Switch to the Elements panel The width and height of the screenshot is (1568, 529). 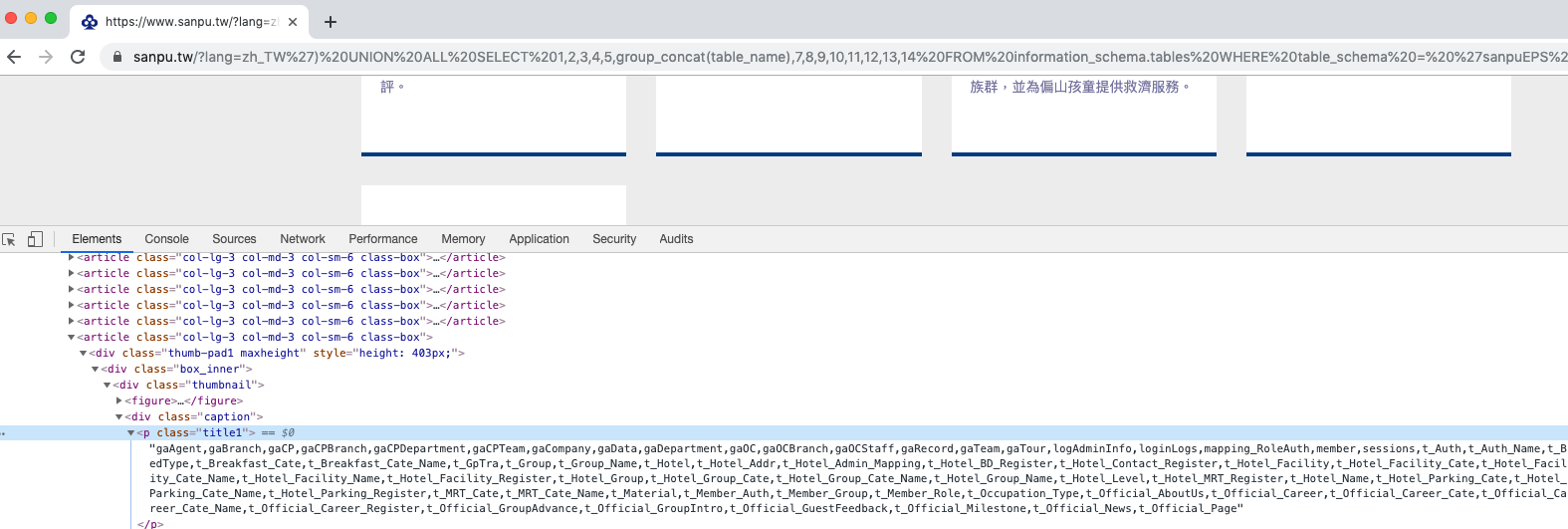(97, 239)
